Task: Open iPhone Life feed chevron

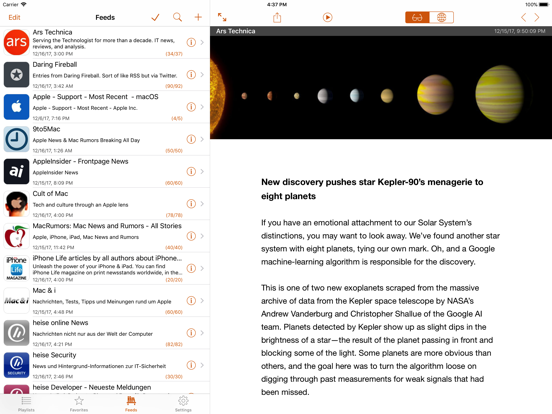Action: tap(202, 268)
